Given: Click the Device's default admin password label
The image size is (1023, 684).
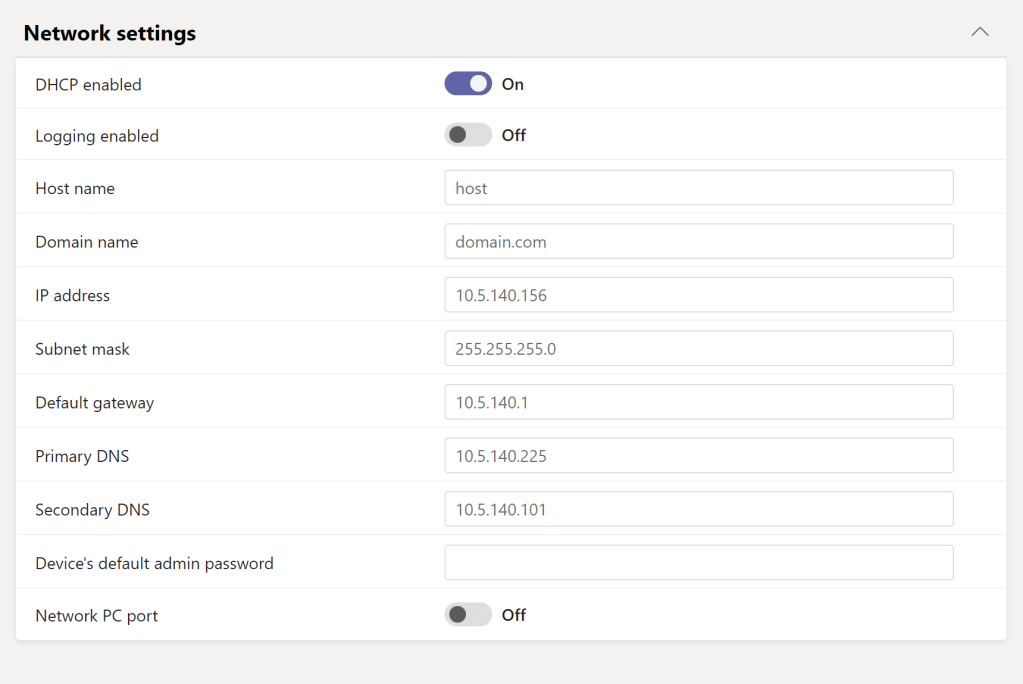Looking at the screenshot, I should click(154, 564).
